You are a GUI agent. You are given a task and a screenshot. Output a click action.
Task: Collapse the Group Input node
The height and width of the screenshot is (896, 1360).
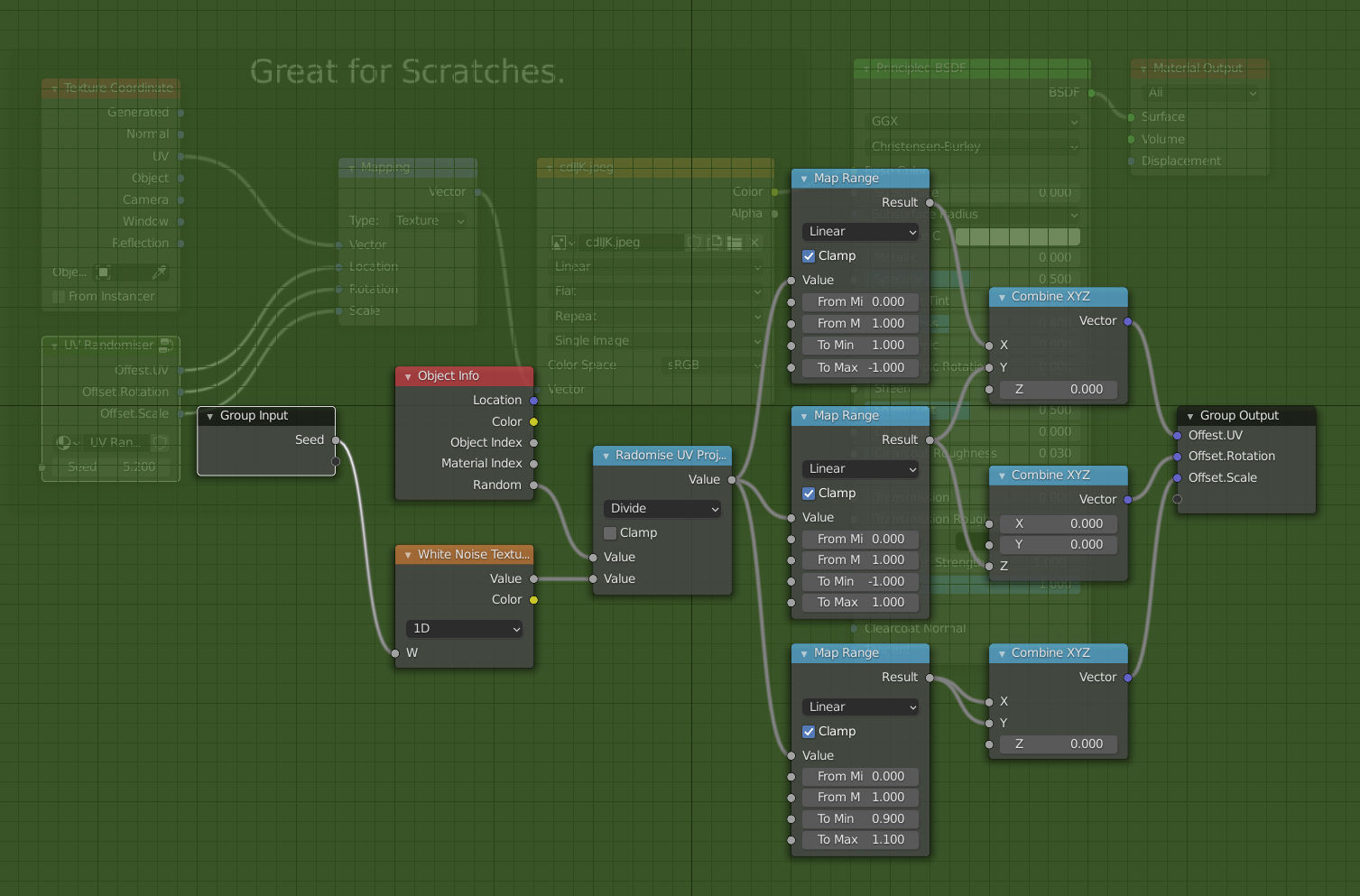(210, 416)
